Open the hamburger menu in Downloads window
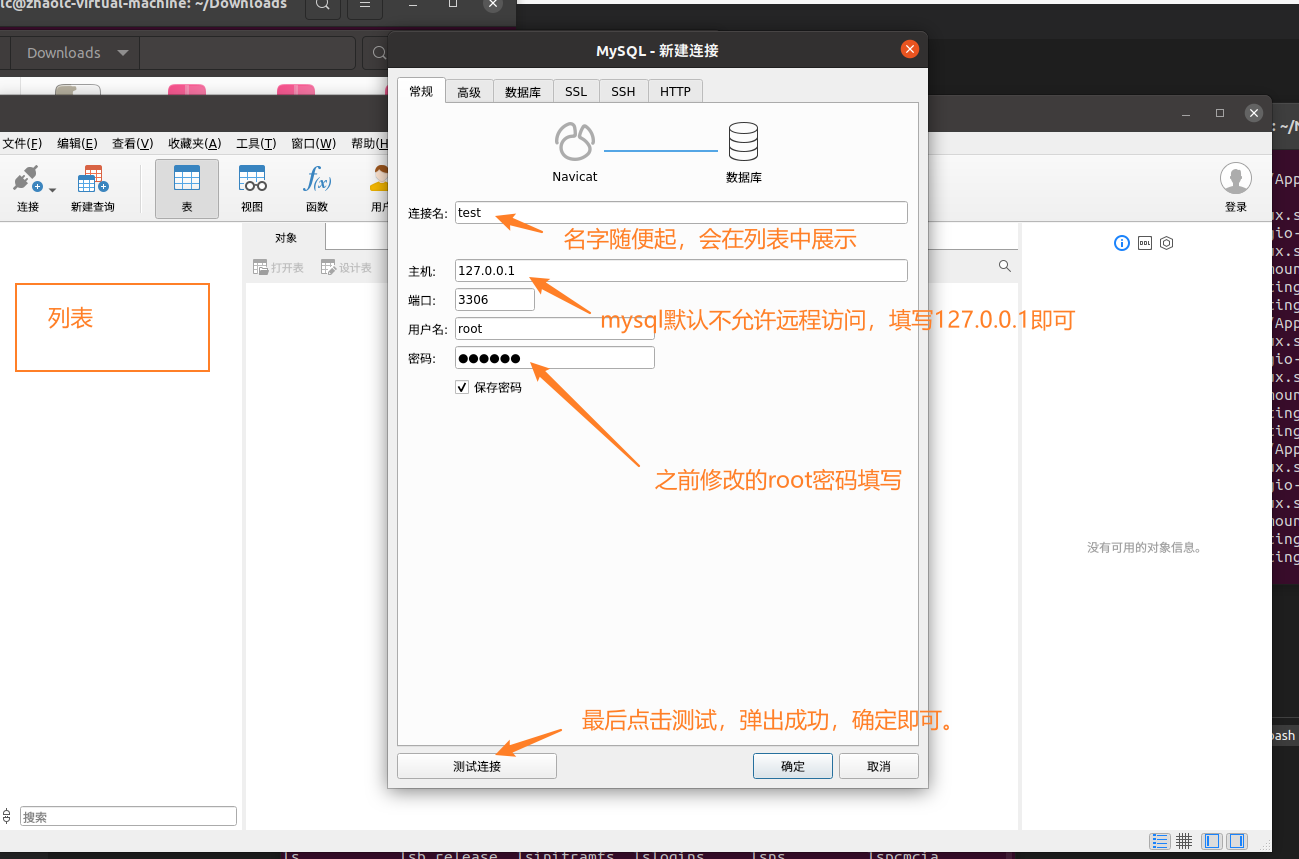 (365, 6)
